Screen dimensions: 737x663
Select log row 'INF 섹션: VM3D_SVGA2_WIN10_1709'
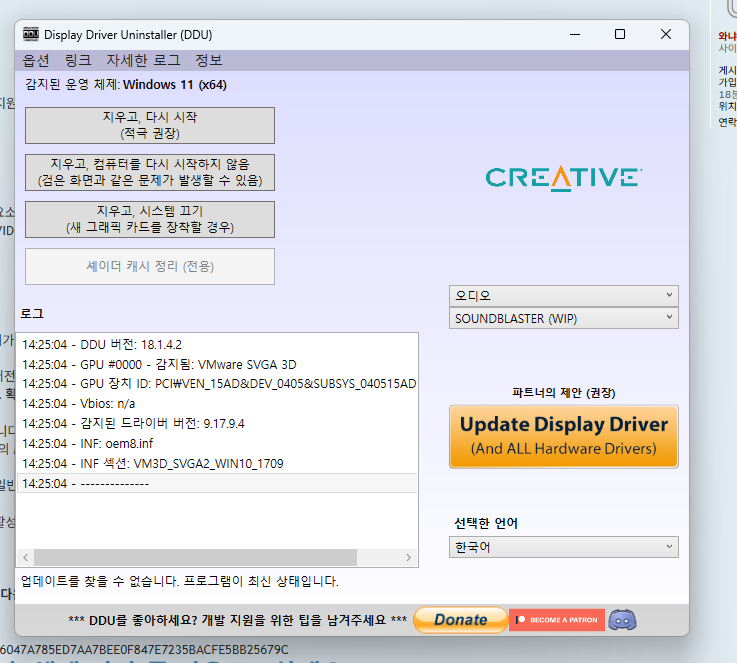click(217, 464)
